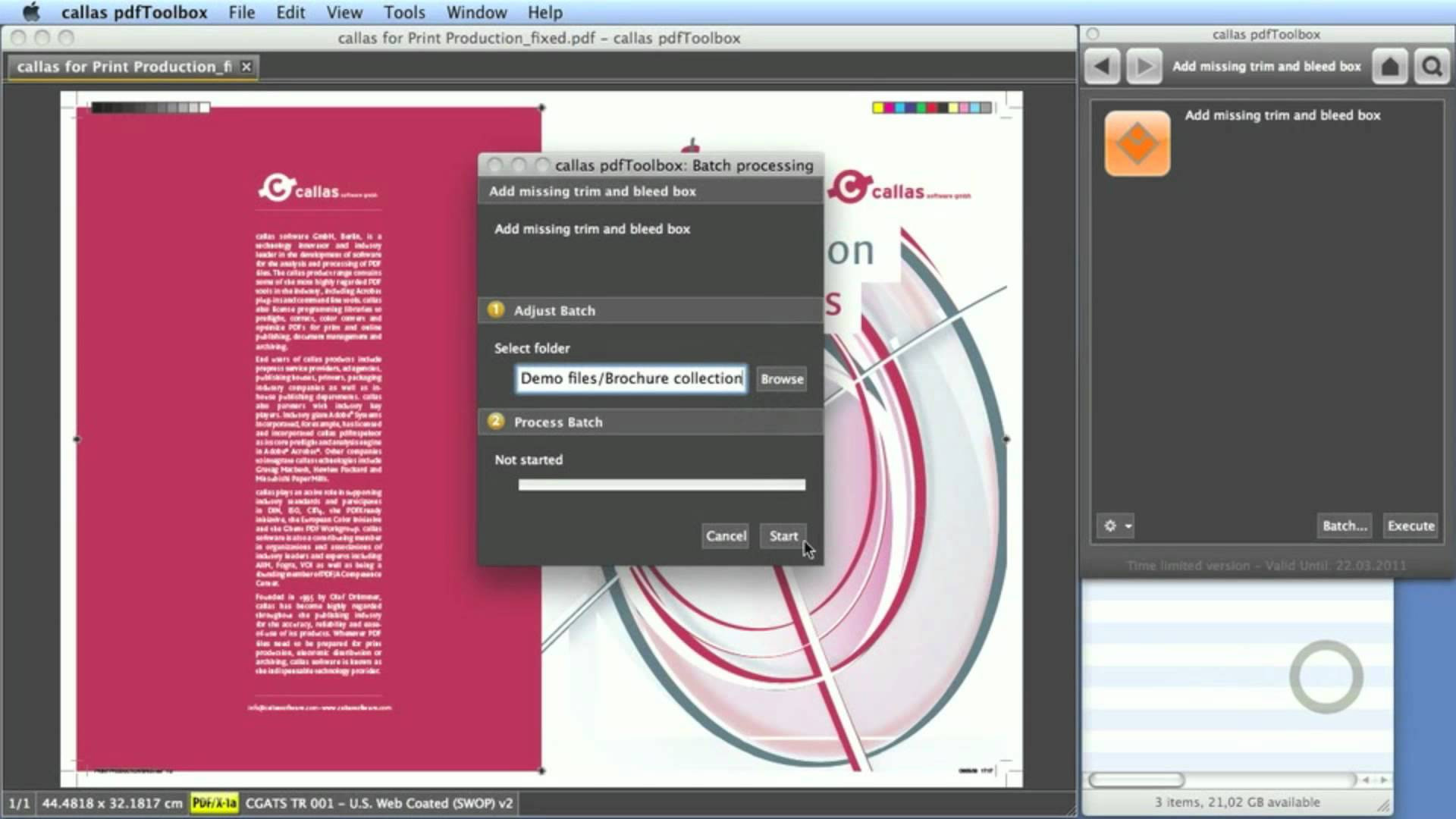Open the File menu
The width and height of the screenshot is (1456, 819).
tap(242, 12)
